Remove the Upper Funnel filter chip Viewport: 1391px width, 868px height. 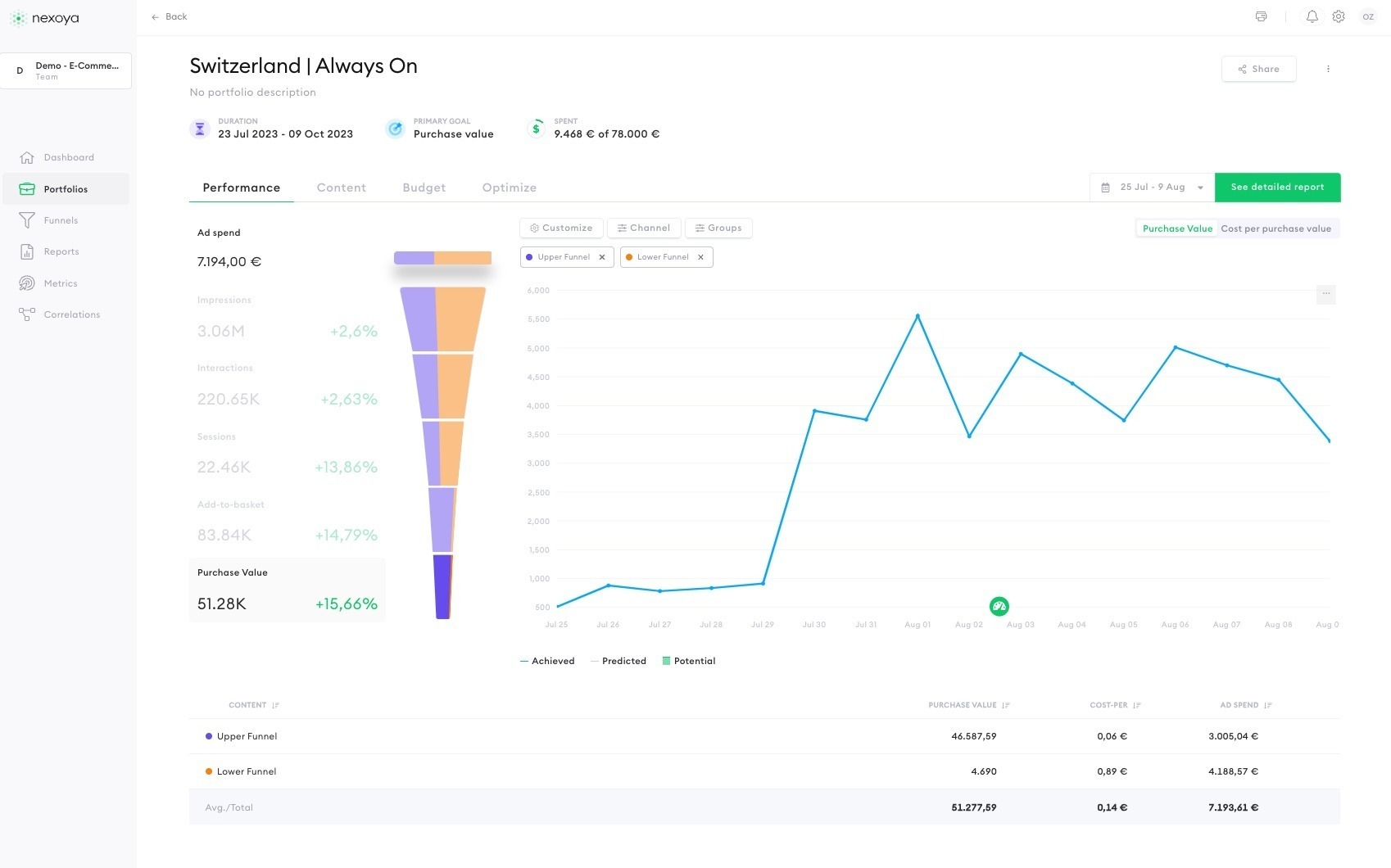click(602, 256)
